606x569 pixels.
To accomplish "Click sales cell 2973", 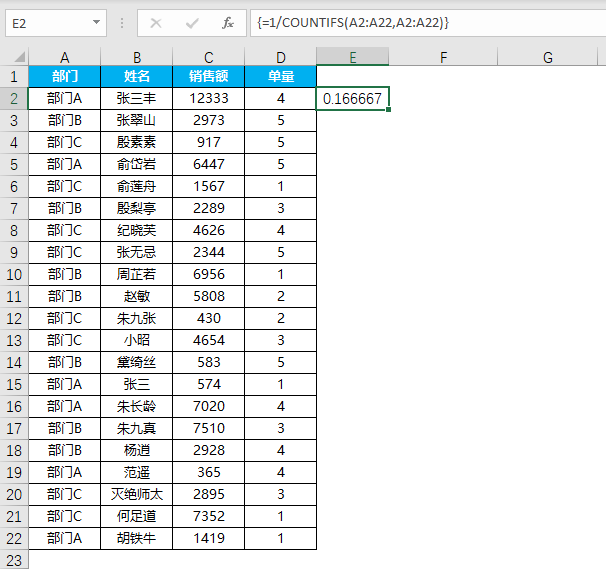I will point(209,121).
